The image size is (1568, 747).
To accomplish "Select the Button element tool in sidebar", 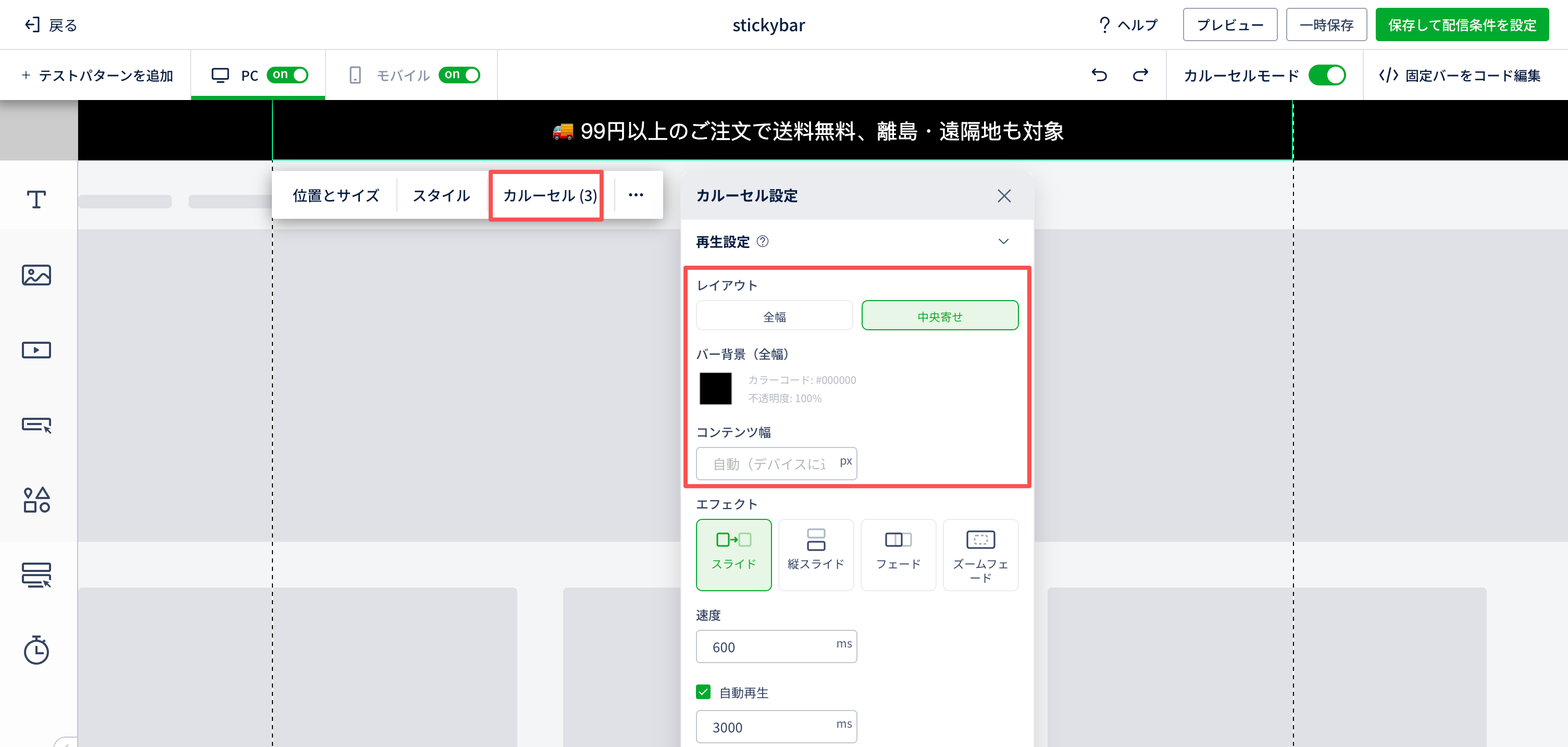I will [36, 425].
